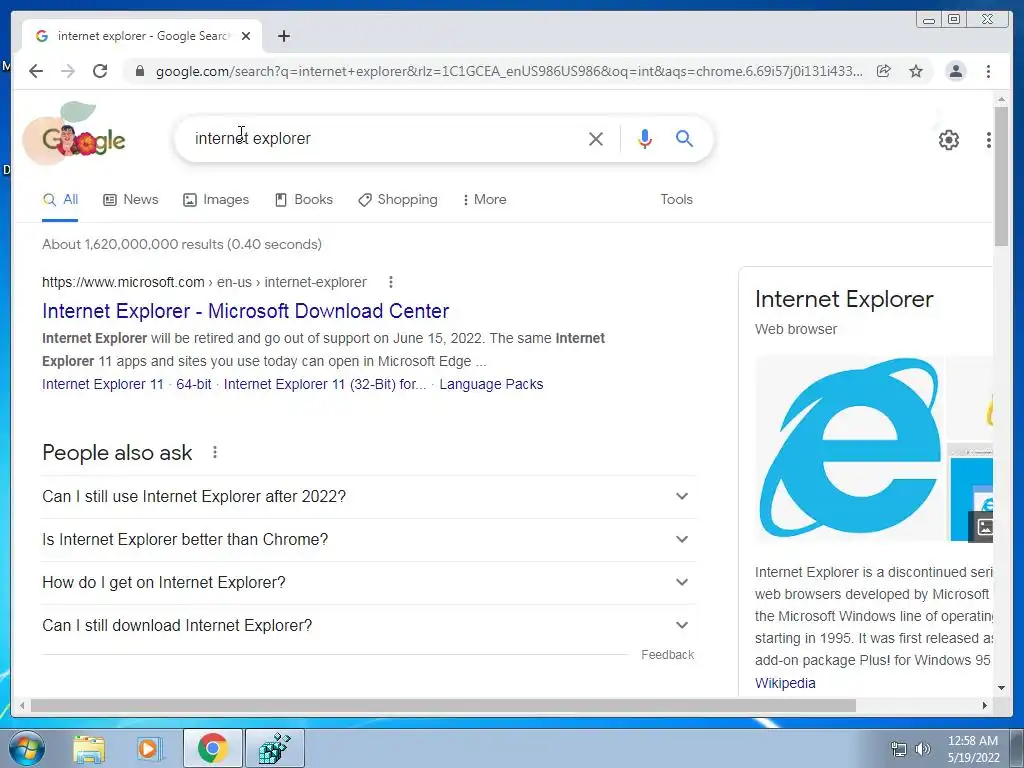
Task: Clear the search box text
Action: click(x=596, y=138)
